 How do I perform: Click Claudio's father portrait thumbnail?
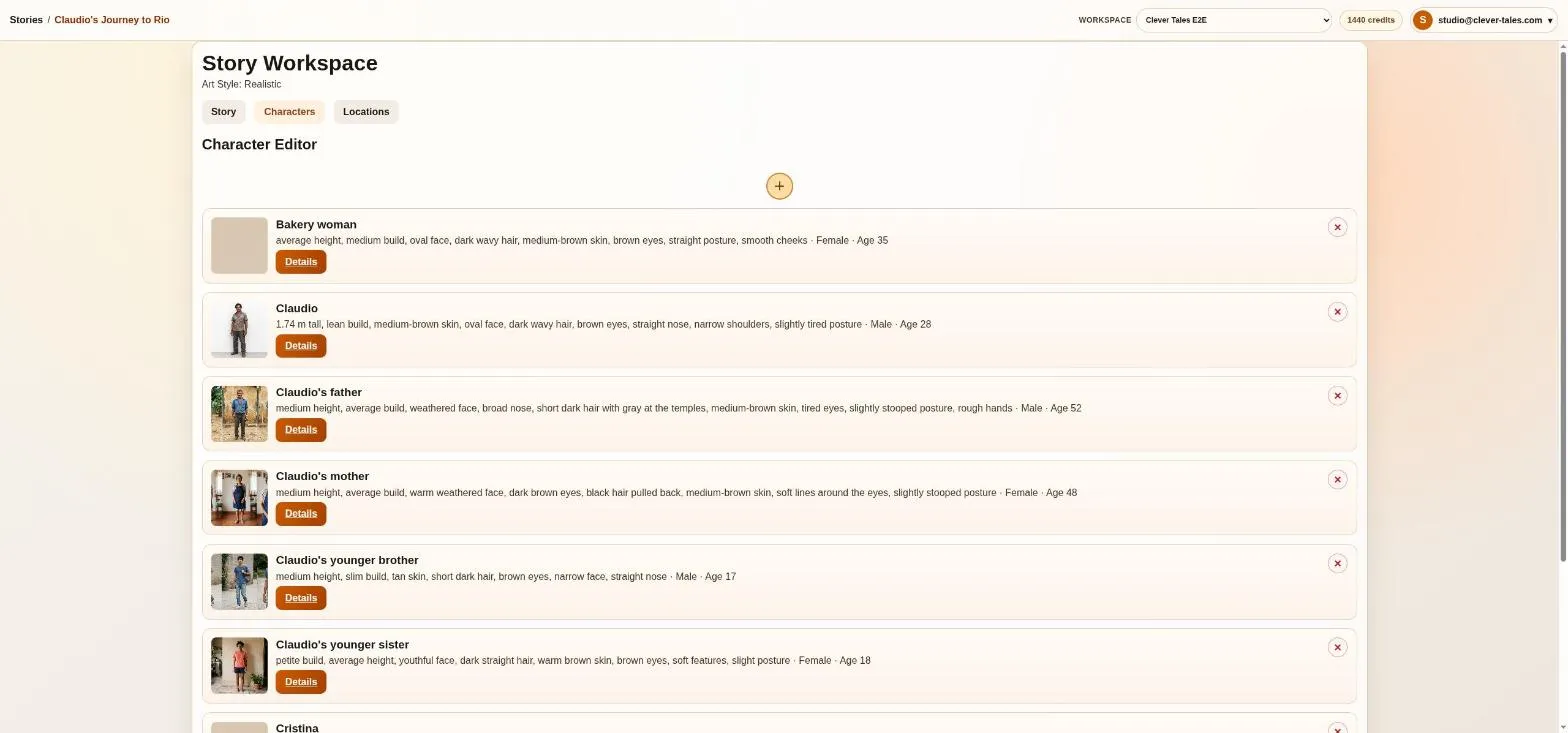tap(239, 414)
